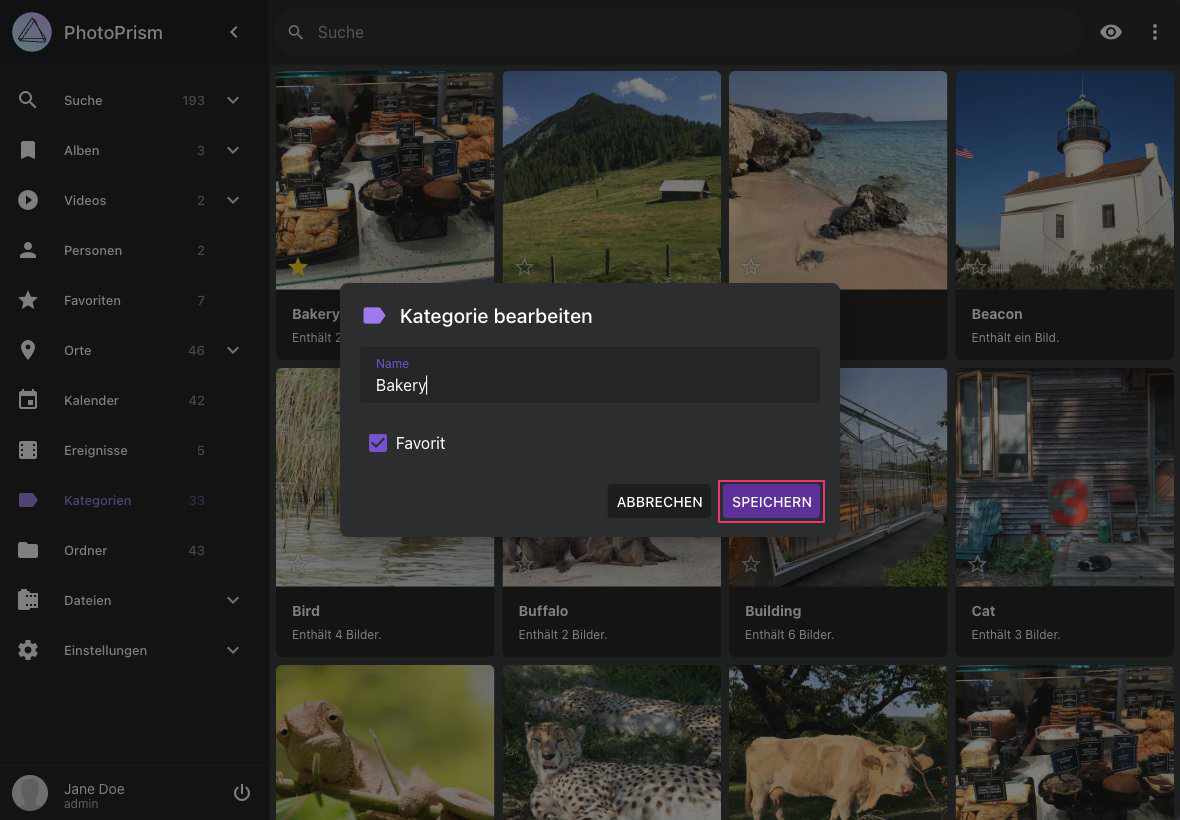The width and height of the screenshot is (1180, 820).
Task: Expand the Orte submenu chevron
Action: click(x=233, y=351)
